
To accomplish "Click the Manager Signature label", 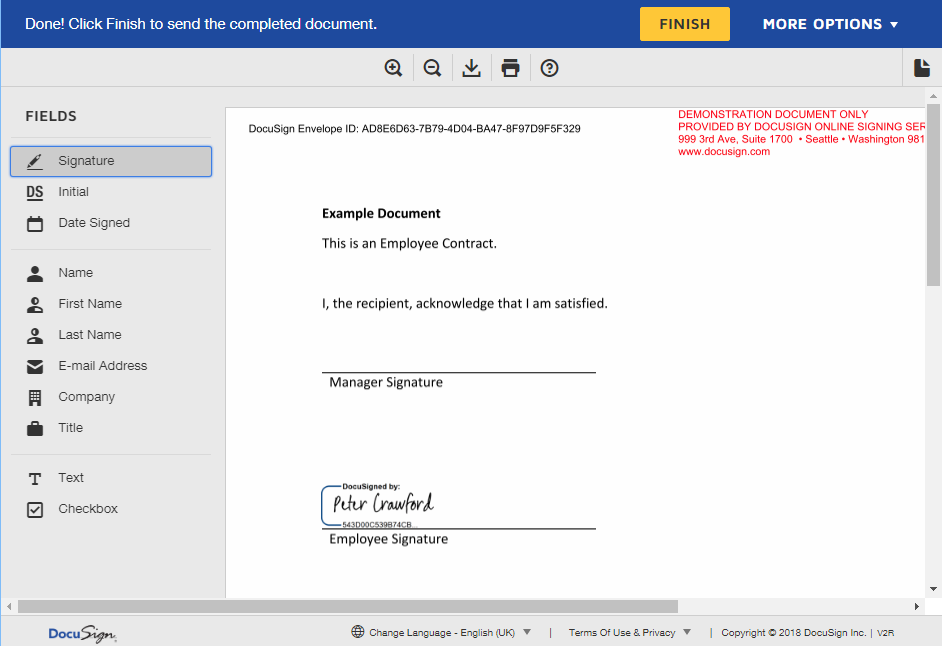I will 386,382.
